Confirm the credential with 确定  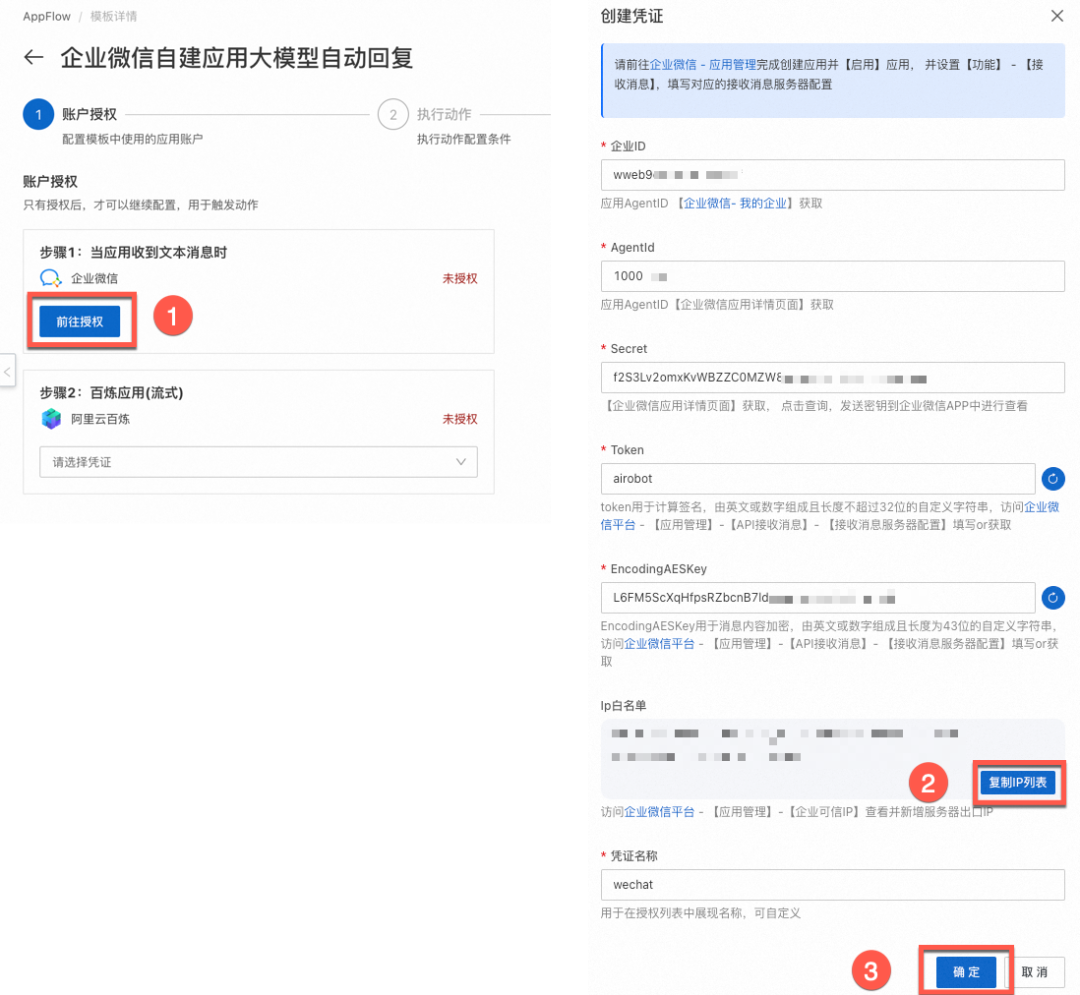click(966, 972)
